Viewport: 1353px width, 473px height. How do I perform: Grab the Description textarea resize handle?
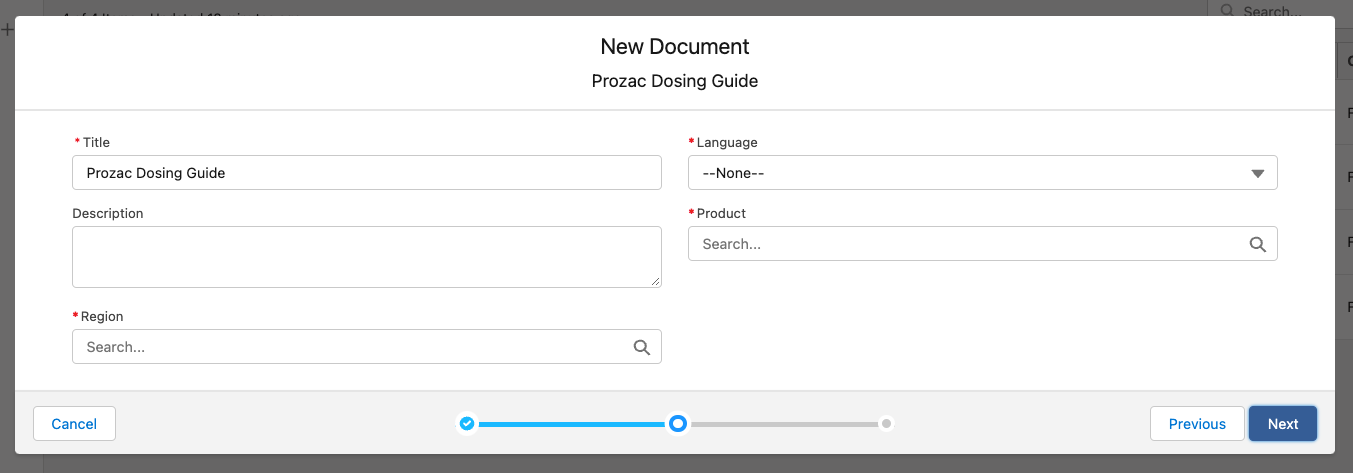tap(656, 282)
